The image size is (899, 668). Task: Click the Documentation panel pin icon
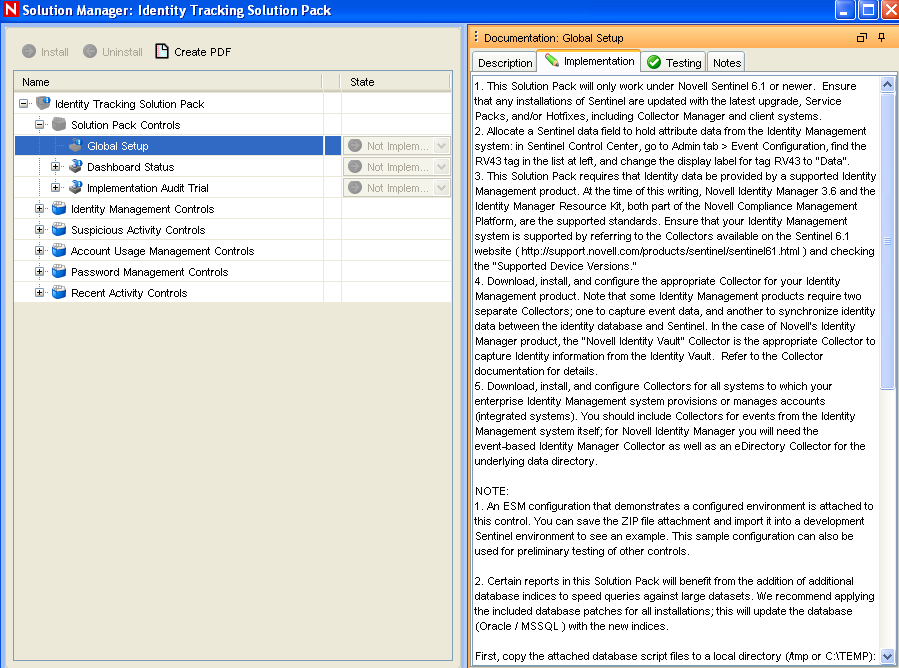pyautogui.click(x=882, y=38)
